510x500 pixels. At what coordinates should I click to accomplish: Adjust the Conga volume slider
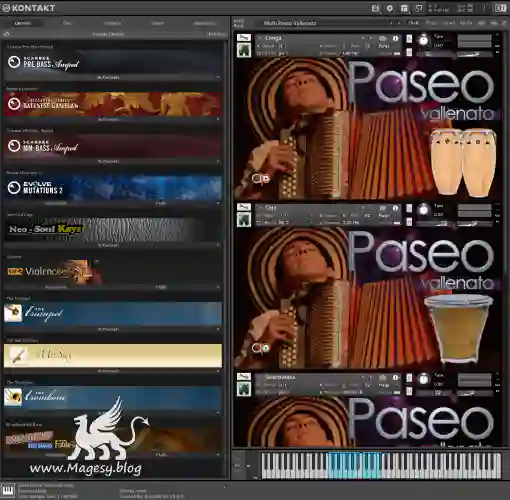pos(474,54)
